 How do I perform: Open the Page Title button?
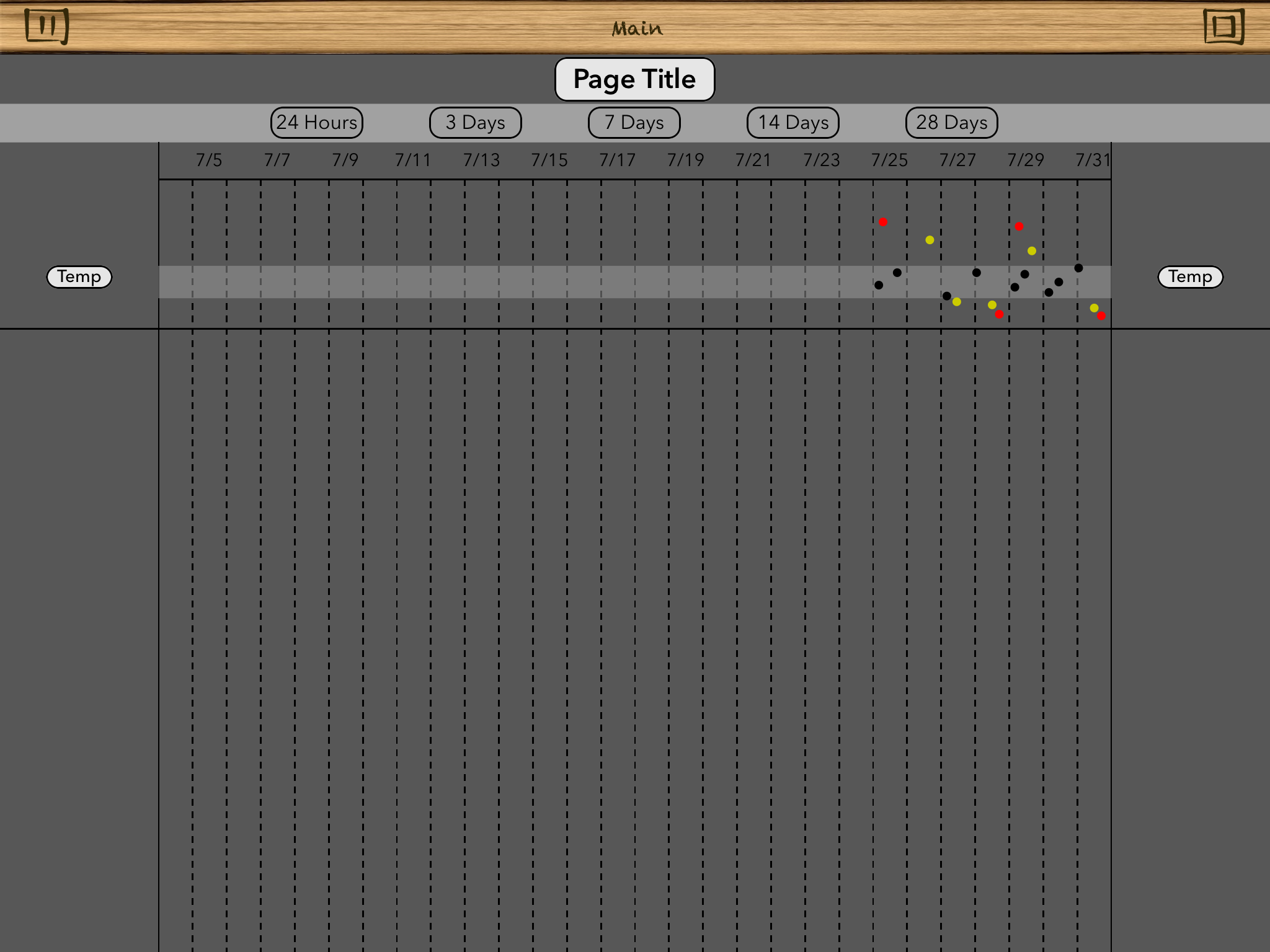[634, 79]
